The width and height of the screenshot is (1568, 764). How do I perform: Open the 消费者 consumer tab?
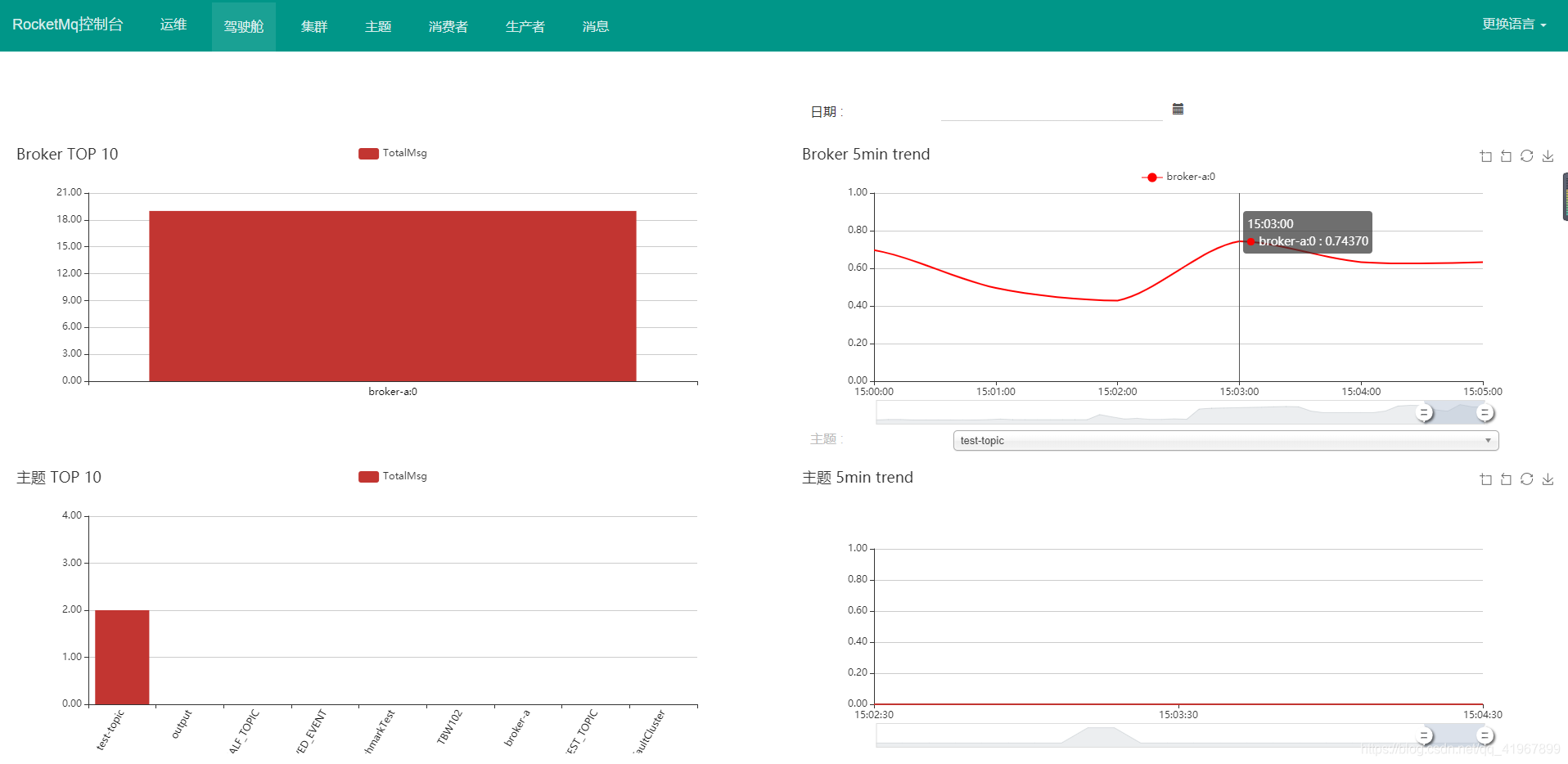[x=448, y=26]
